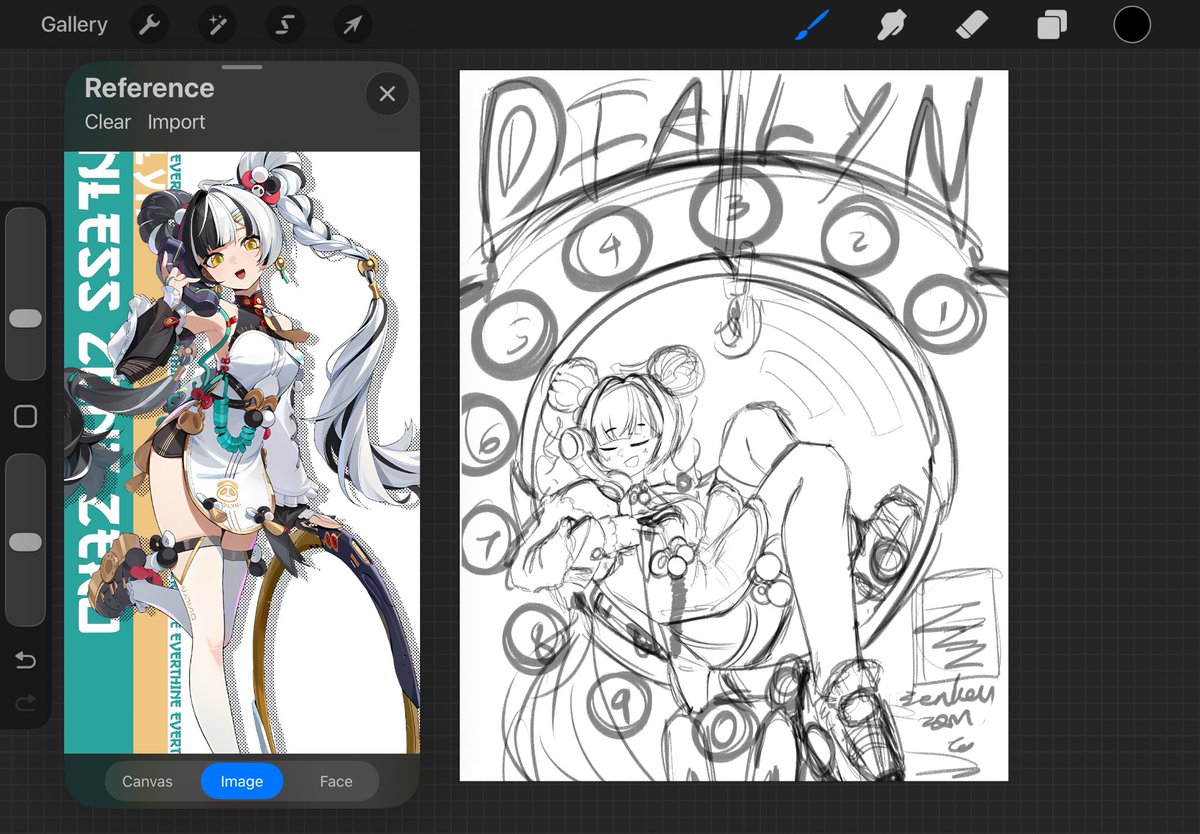Tap the sketch canvas artwork

(x=734, y=426)
